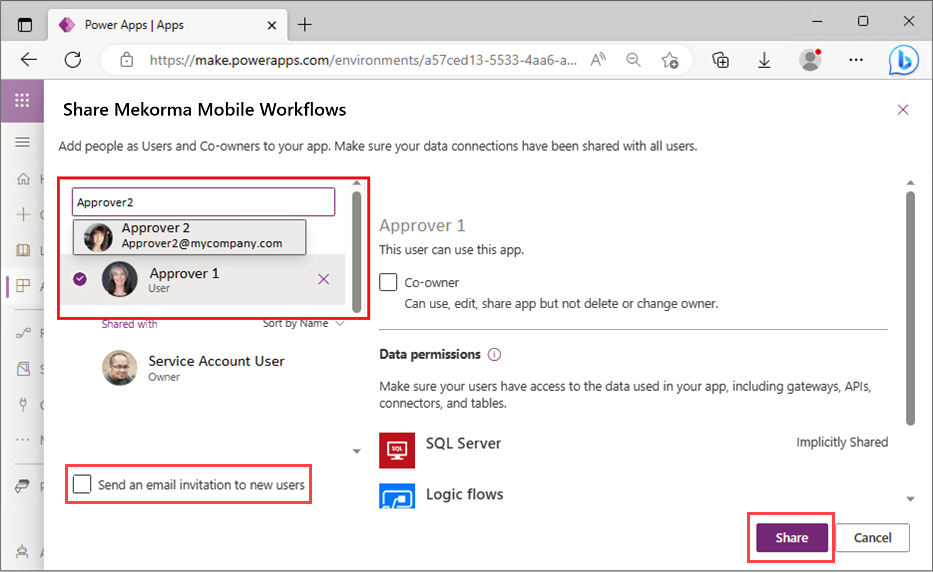Close the Power Apps browser tab

coord(271,25)
